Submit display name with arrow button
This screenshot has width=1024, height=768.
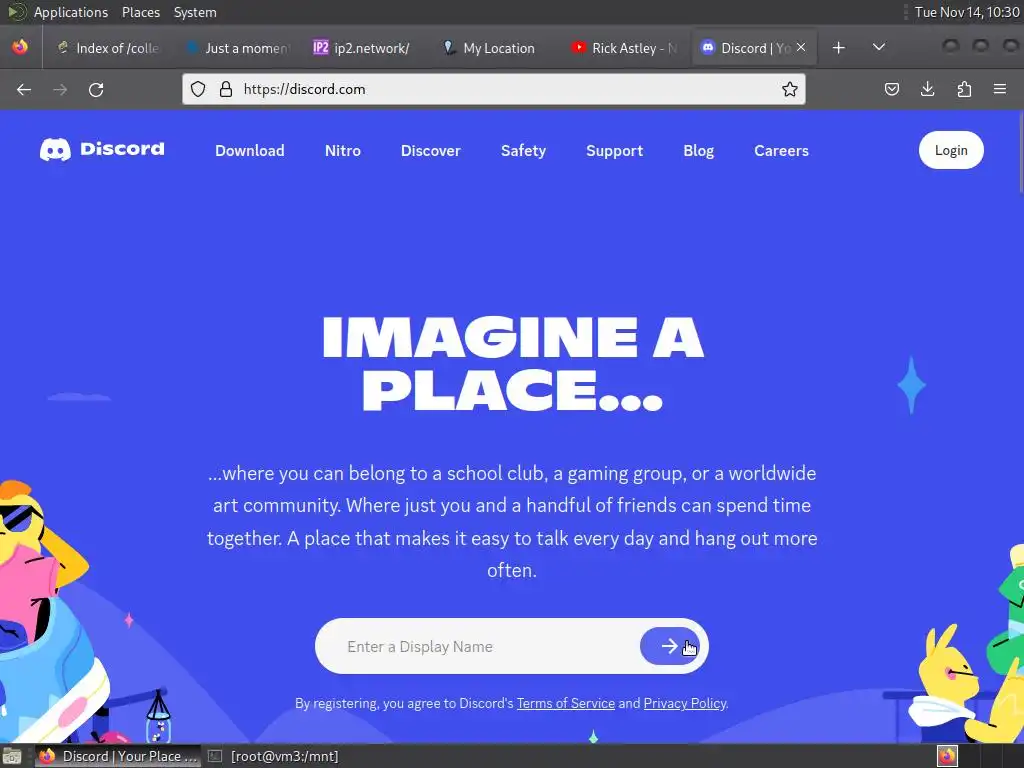(x=669, y=647)
